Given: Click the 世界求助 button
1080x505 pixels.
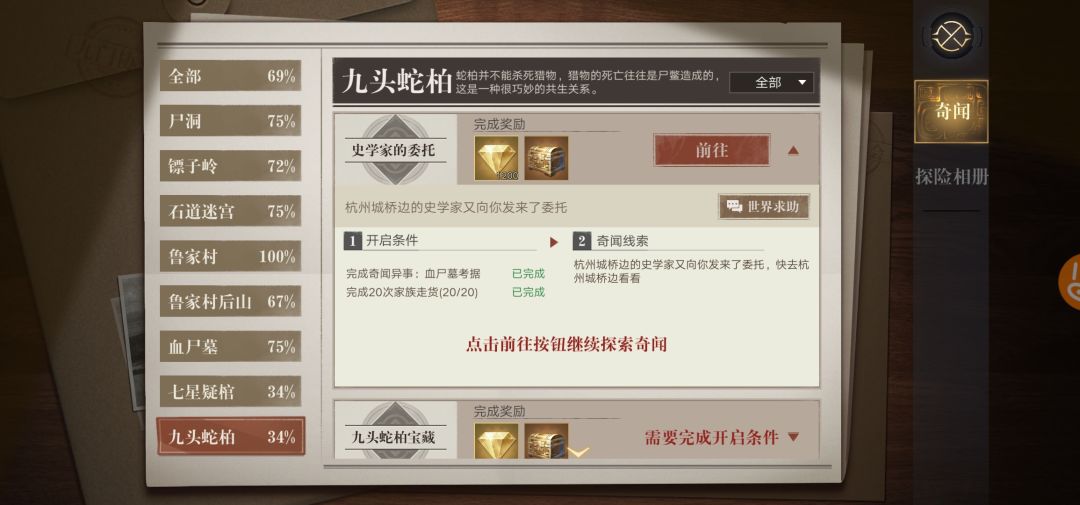Looking at the screenshot, I should tap(764, 206).
